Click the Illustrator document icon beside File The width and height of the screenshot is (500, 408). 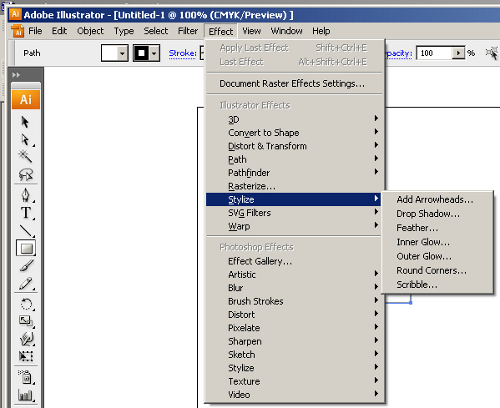tap(17, 31)
